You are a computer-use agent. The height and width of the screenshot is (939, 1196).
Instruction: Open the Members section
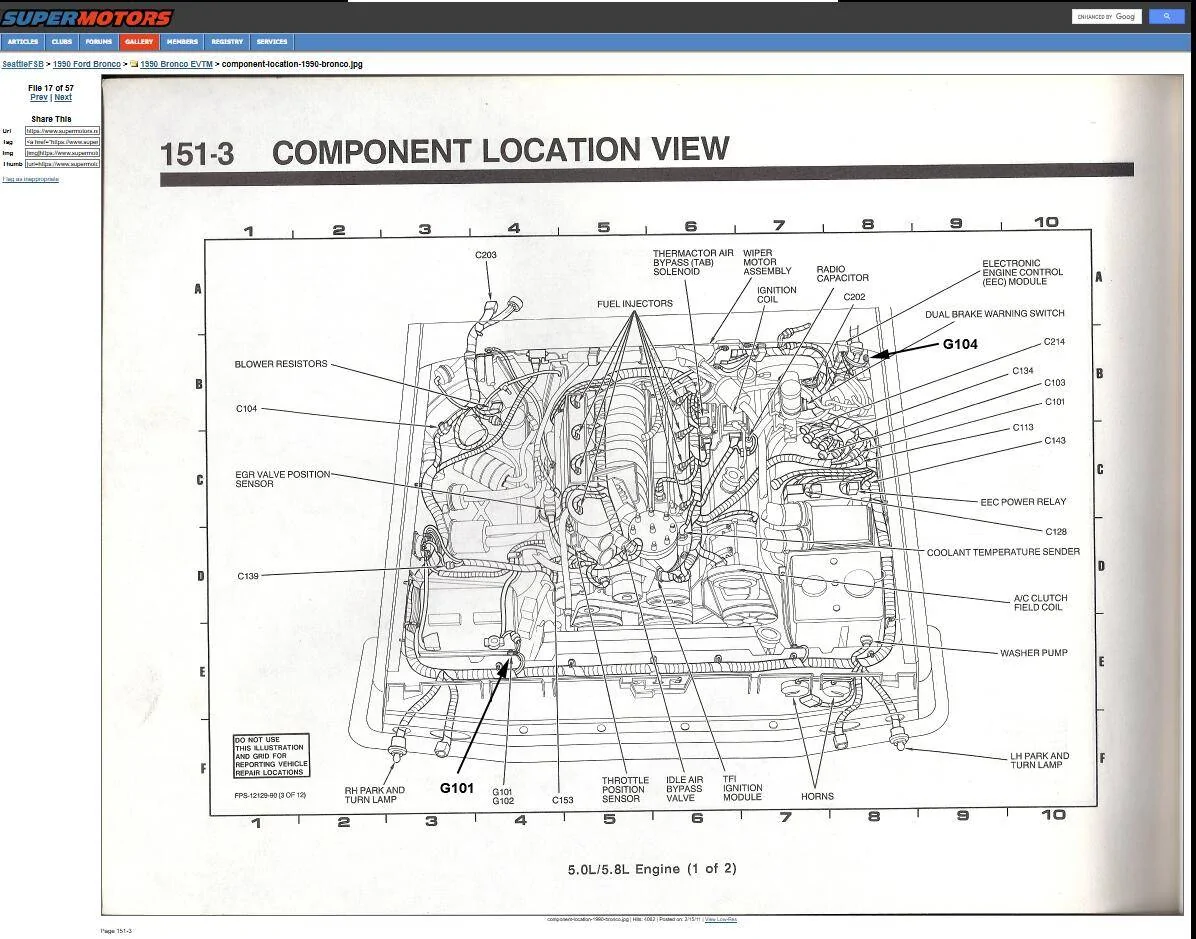(182, 41)
